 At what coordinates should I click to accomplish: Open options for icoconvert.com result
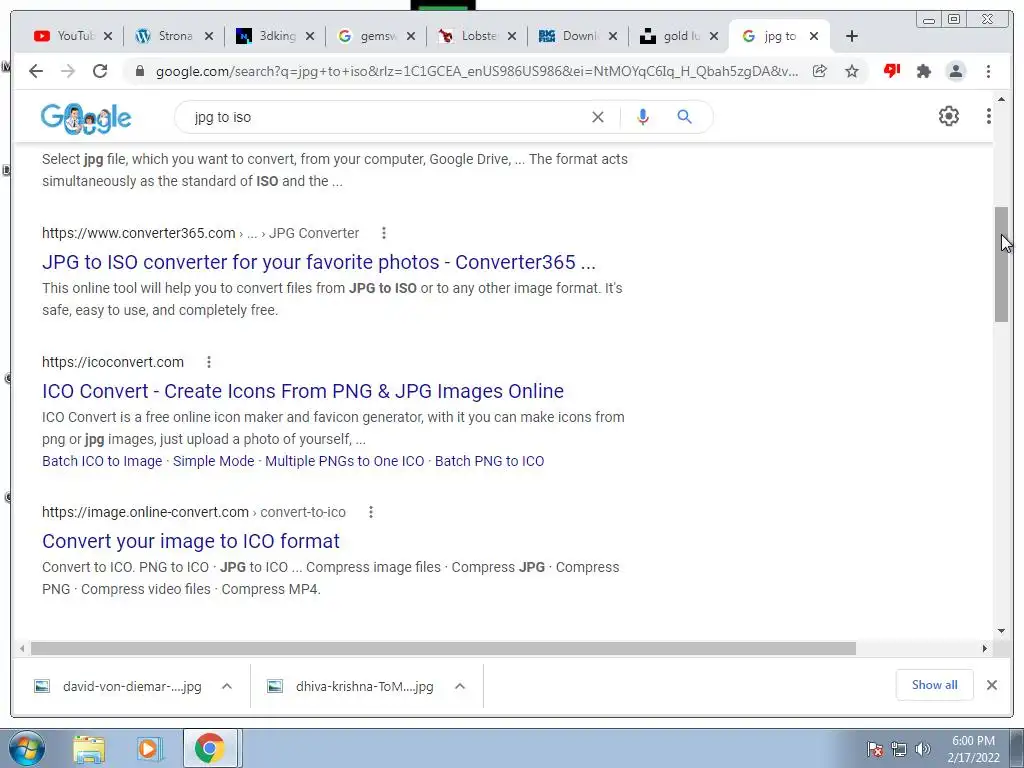(208, 362)
